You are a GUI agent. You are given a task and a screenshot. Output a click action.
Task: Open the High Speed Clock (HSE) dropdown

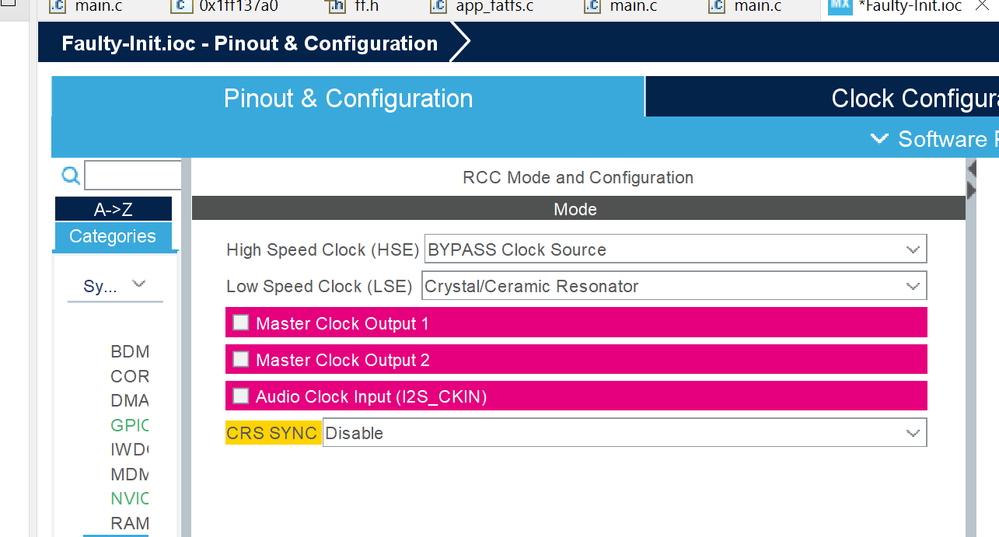[675, 249]
